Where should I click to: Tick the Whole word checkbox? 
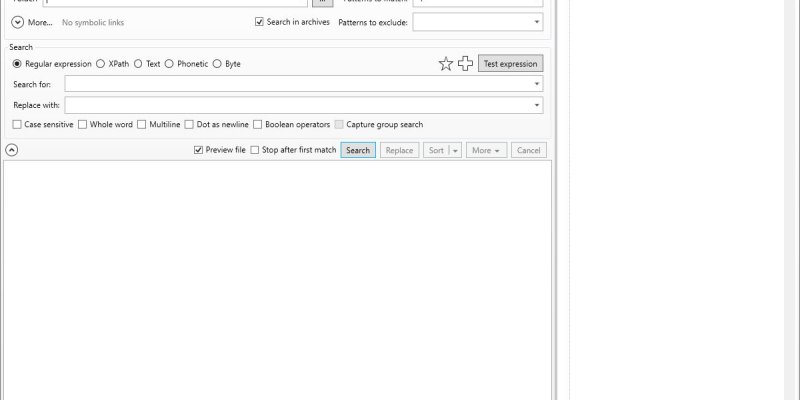[x=83, y=125]
